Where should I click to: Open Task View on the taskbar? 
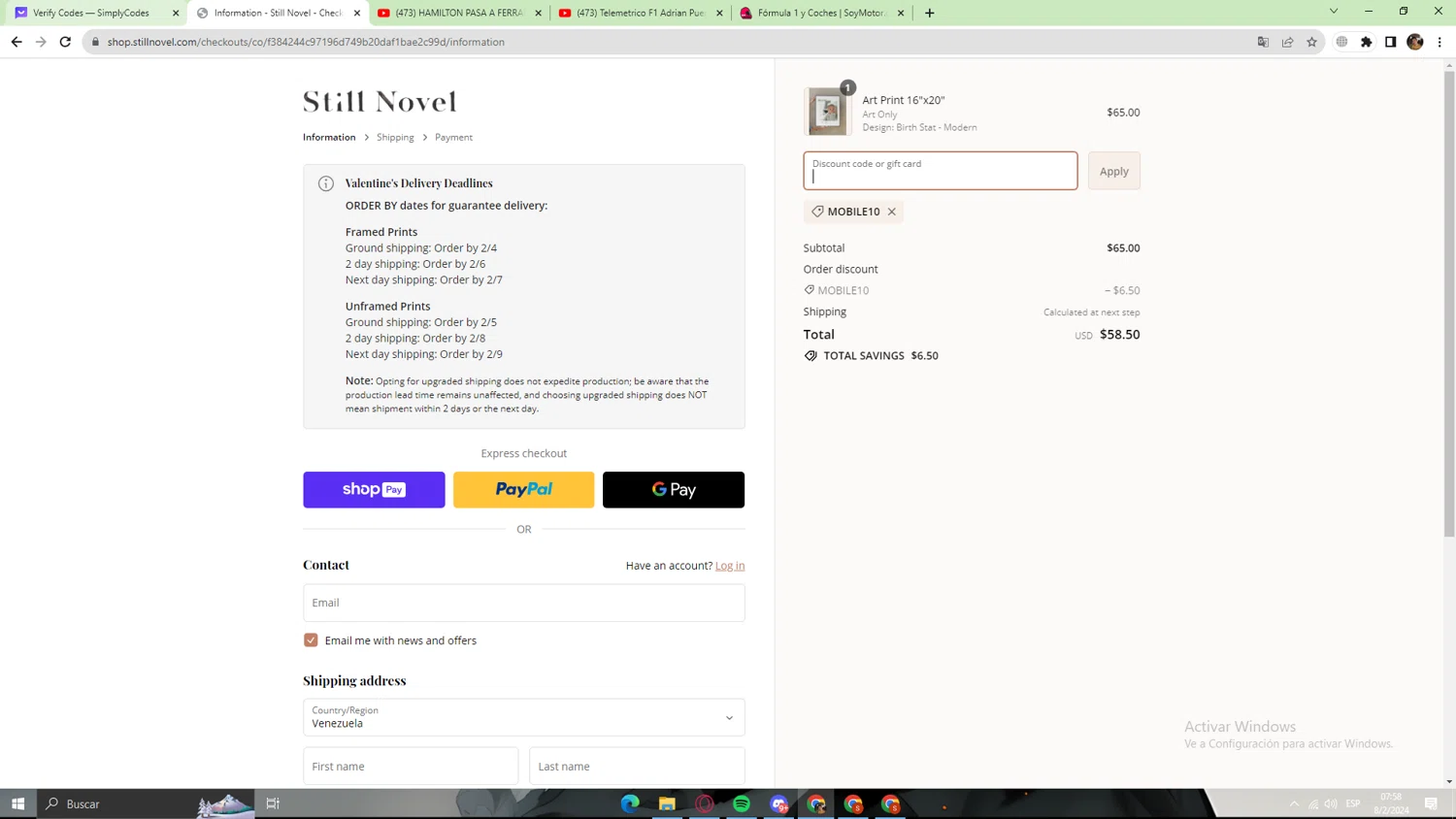click(273, 803)
